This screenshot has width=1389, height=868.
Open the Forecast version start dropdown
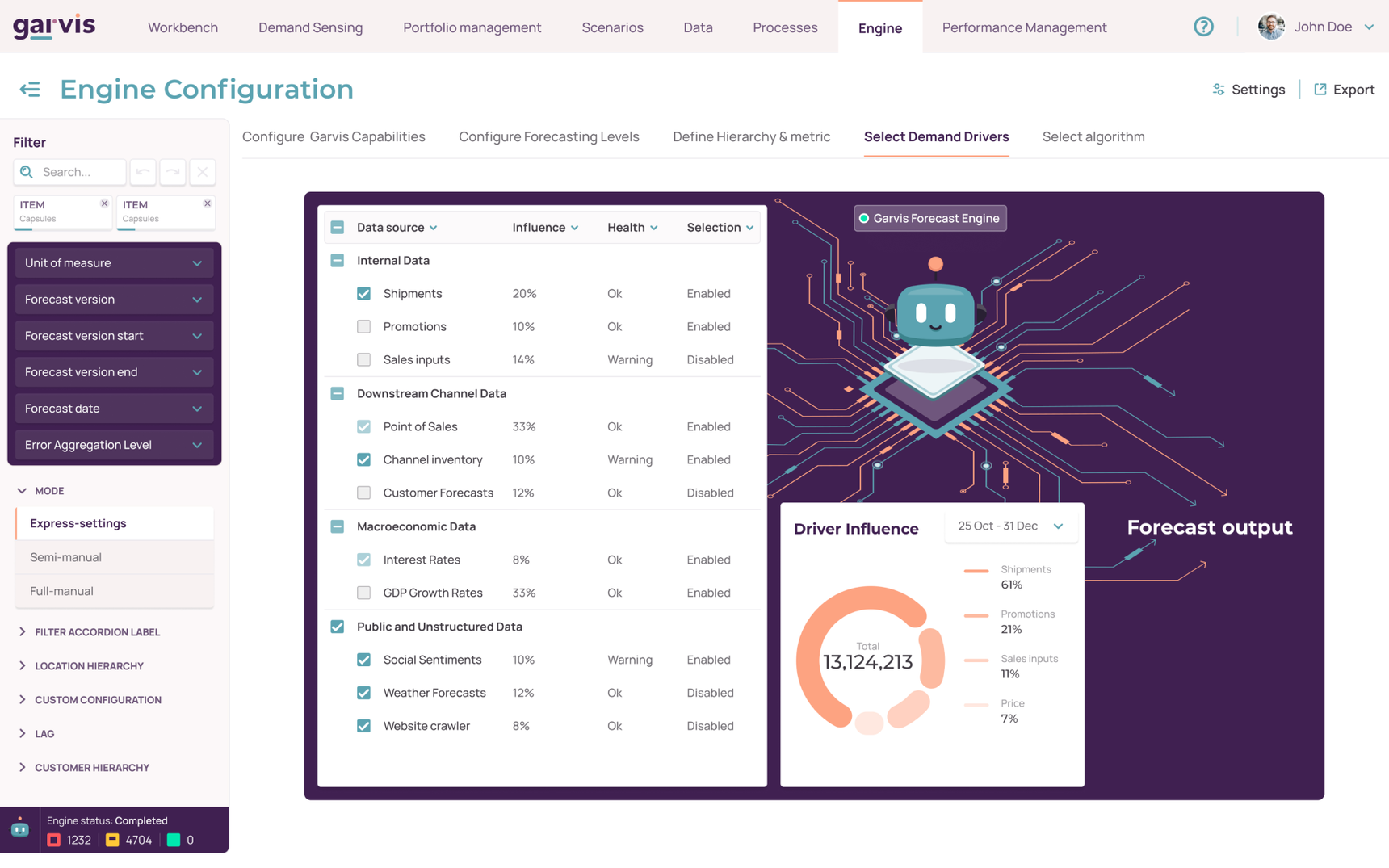114,336
